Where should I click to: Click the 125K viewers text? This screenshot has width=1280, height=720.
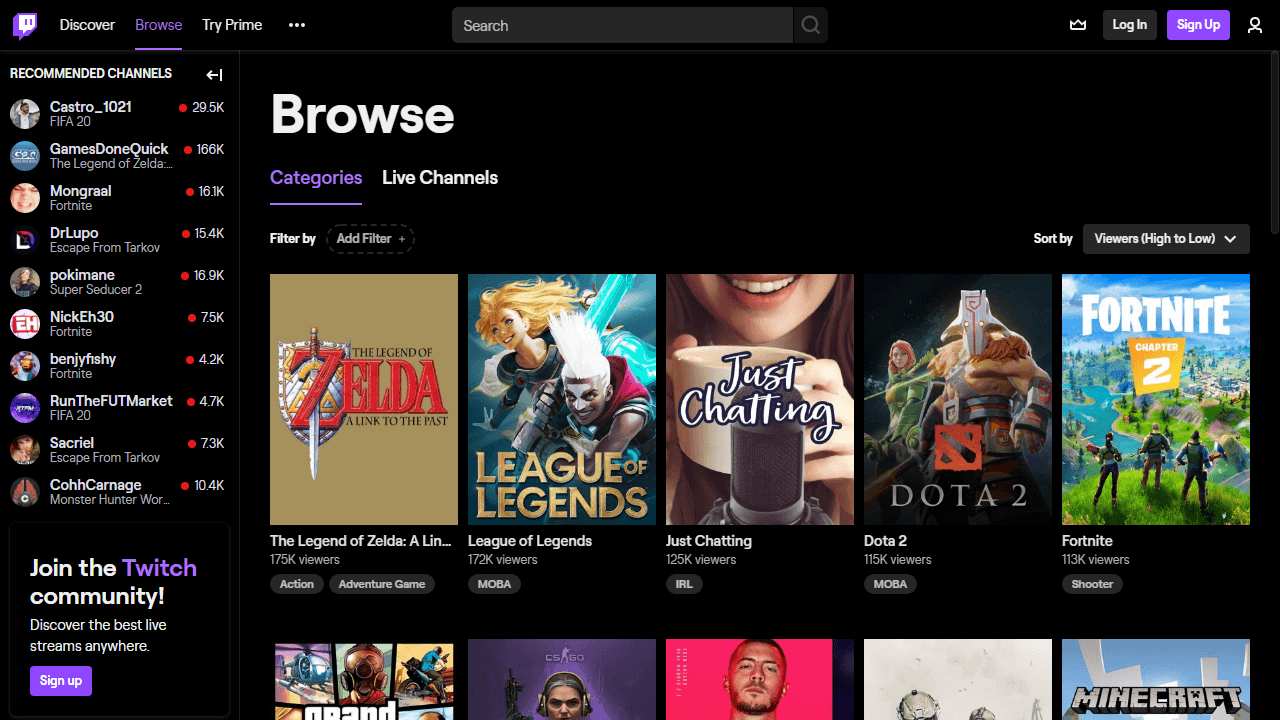(701, 560)
